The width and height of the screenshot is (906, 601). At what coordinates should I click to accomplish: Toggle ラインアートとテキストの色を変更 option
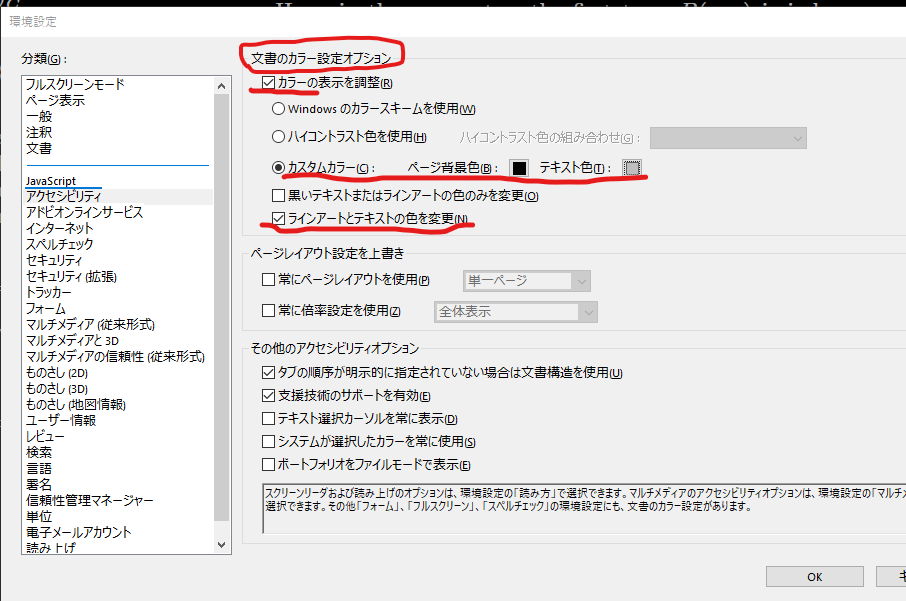(277, 217)
